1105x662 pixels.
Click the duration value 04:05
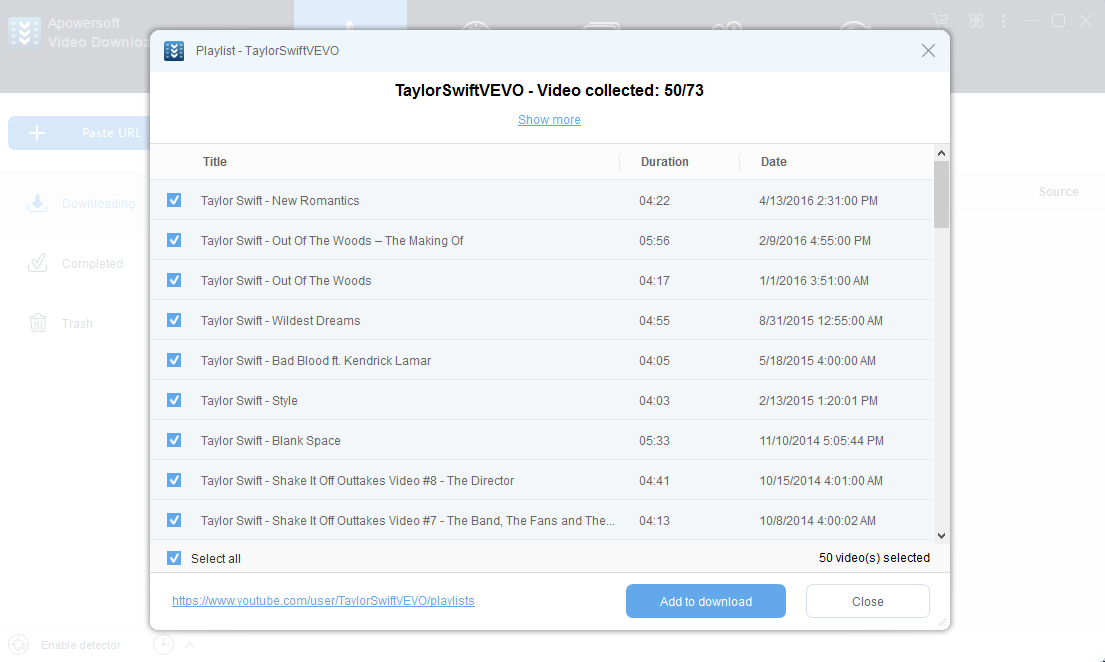pyautogui.click(x=655, y=361)
